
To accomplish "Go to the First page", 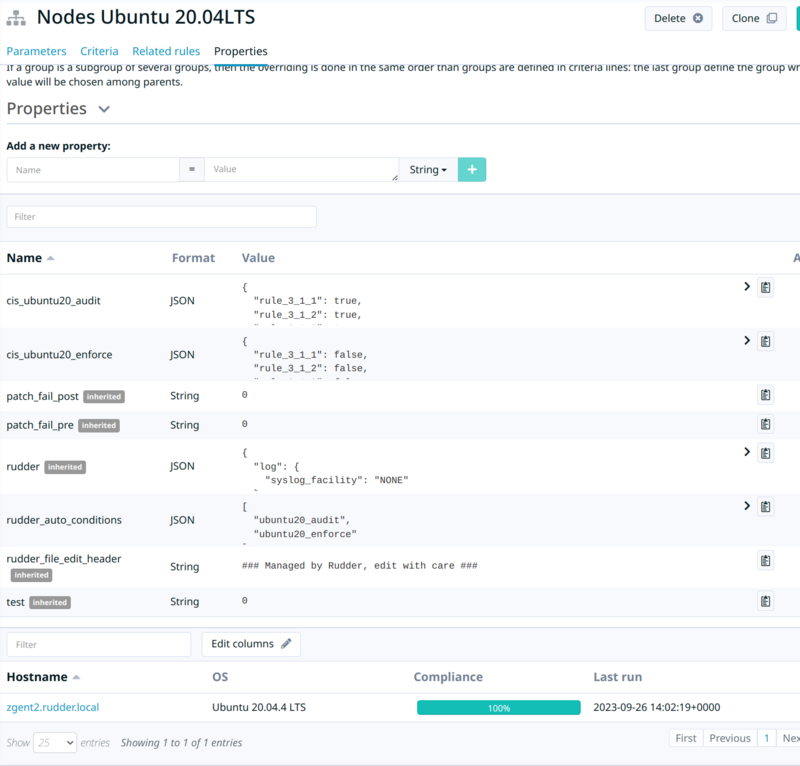I will point(686,738).
